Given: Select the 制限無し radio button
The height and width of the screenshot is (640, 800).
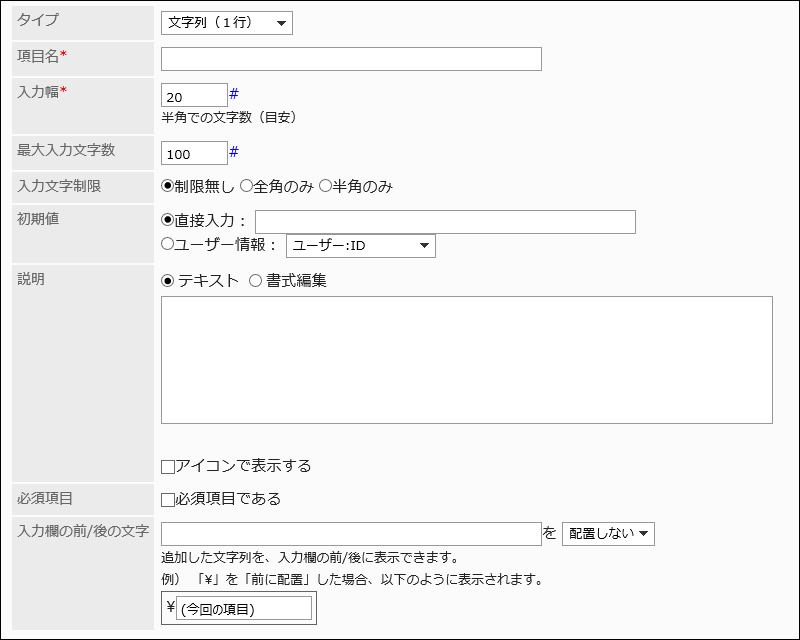Looking at the screenshot, I should tap(167, 186).
